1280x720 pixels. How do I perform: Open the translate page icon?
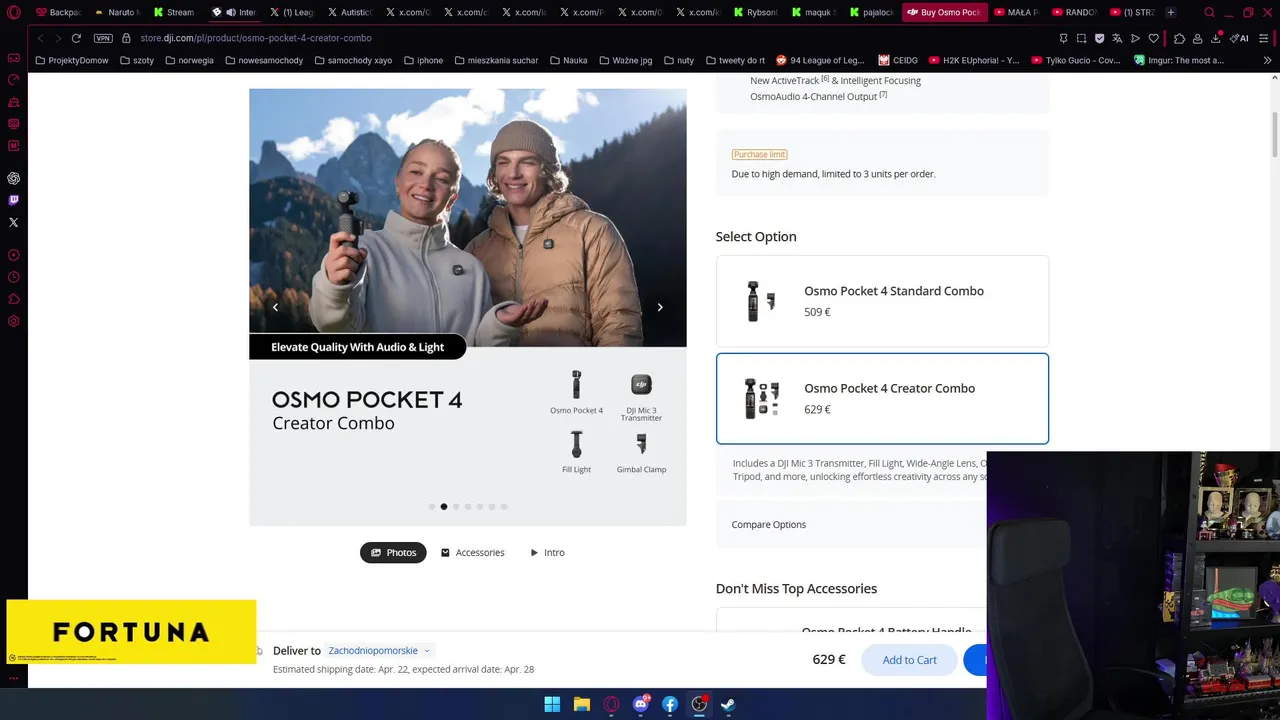(x=1117, y=38)
